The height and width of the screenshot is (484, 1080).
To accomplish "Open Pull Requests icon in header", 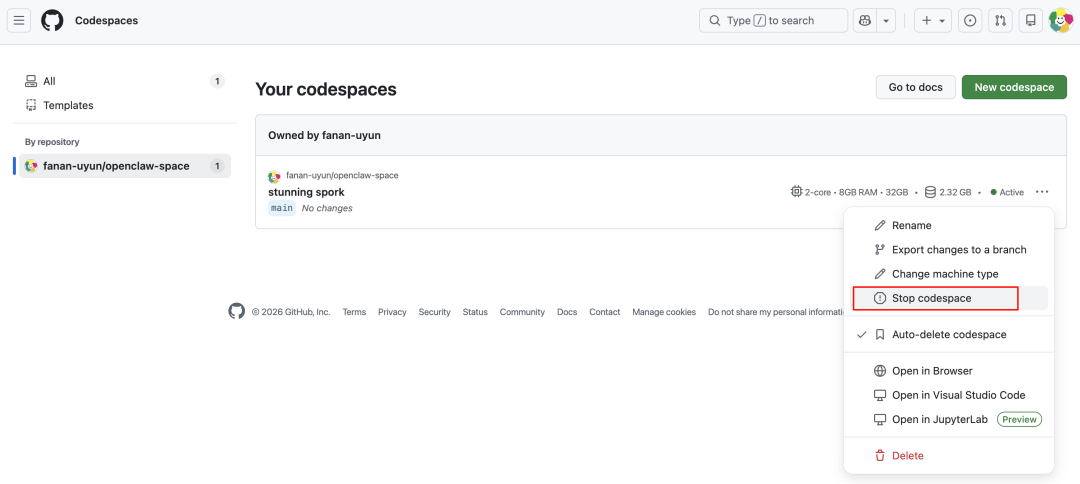I will tap(1000, 20).
